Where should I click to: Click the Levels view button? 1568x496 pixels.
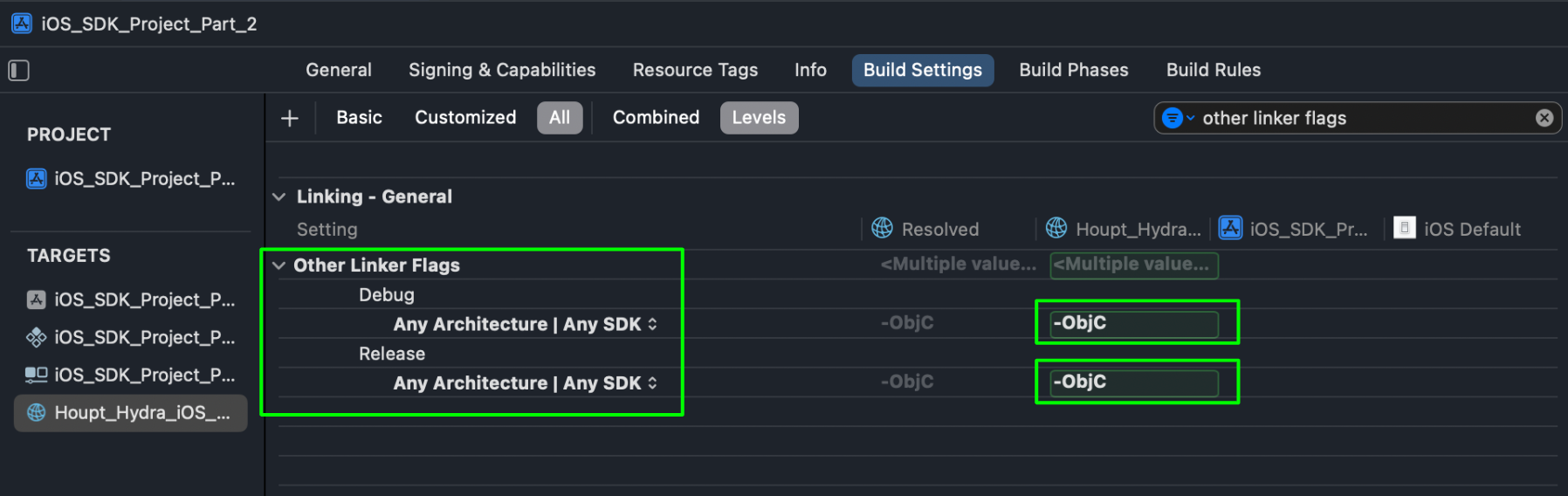[759, 118]
